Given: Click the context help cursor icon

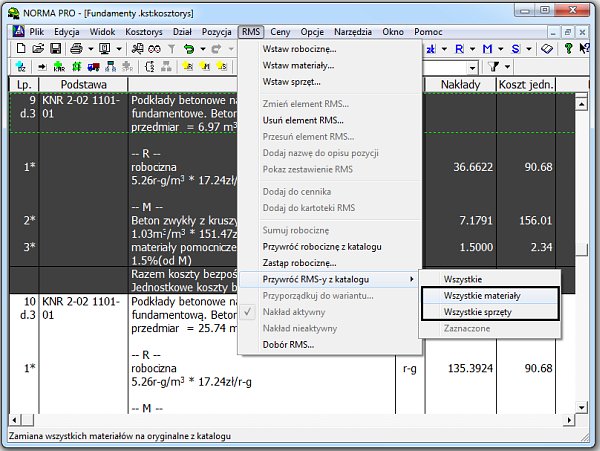Looking at the screenshot, I should pyautogui.click(x=586, y=49).
